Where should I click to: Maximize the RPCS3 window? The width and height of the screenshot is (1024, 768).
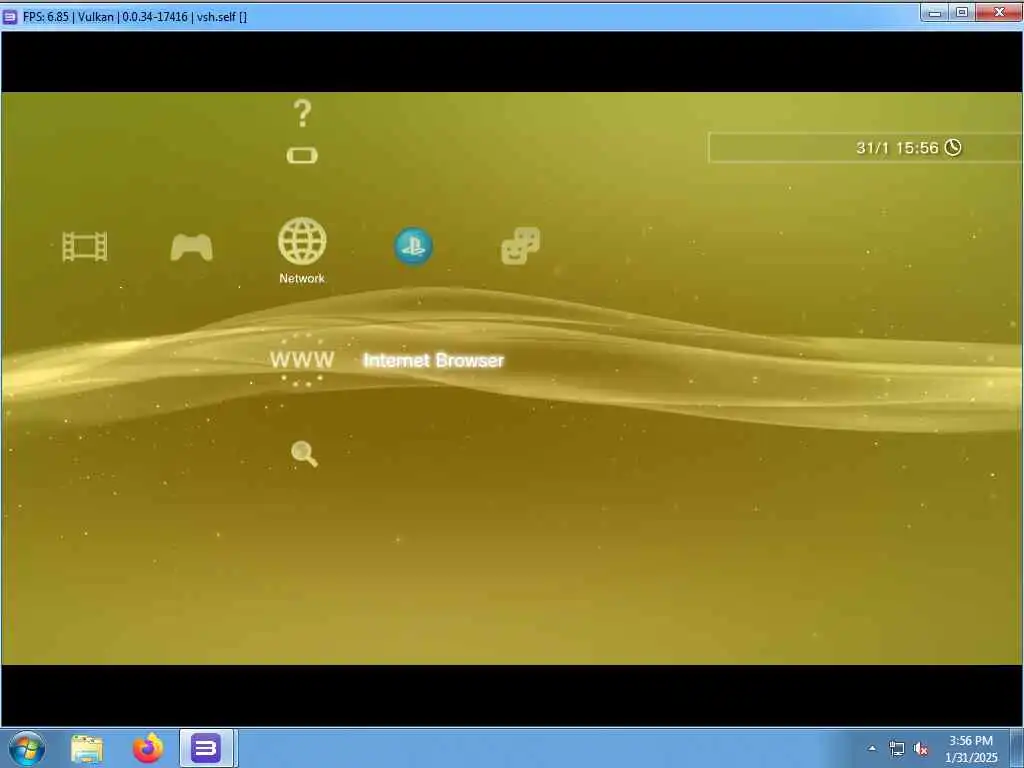[x=962, y=12]
